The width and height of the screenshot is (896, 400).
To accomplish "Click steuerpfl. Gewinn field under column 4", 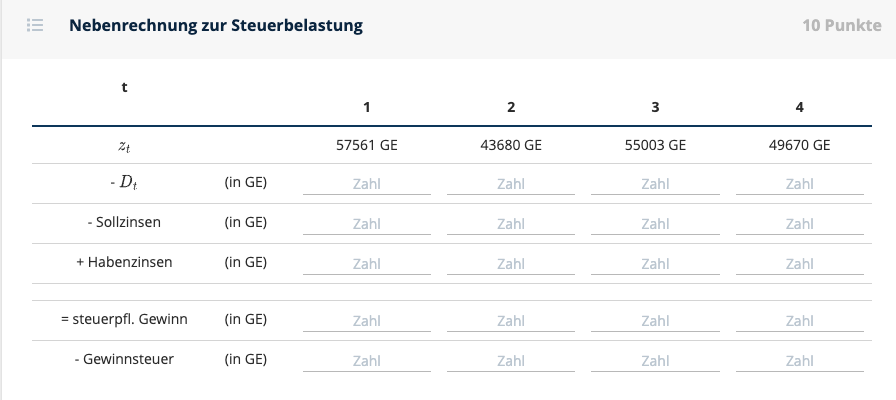I will tap(799, 321).
